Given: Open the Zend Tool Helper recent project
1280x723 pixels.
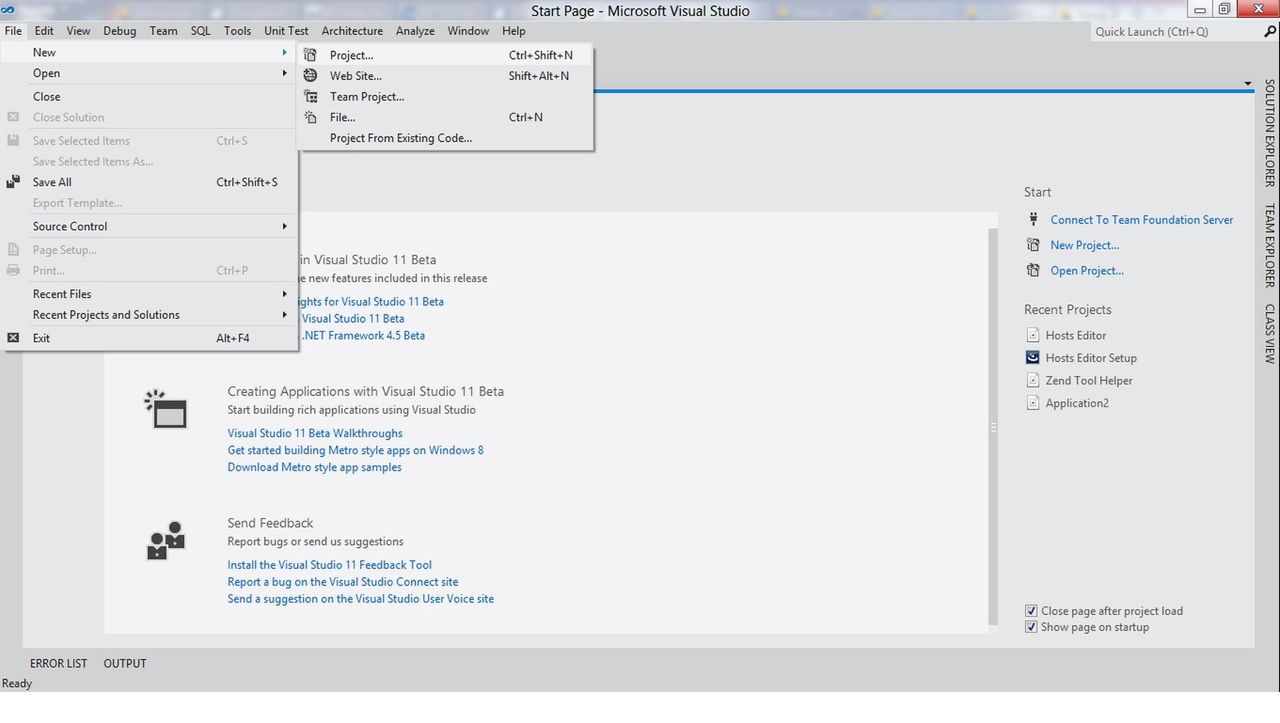Looking at the screenshot, I should click(1089, 380).
